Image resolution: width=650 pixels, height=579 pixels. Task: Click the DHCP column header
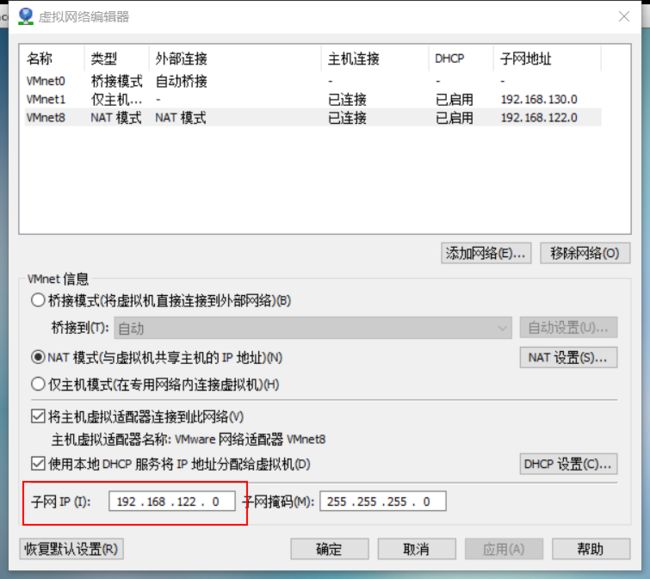(461, 58)
